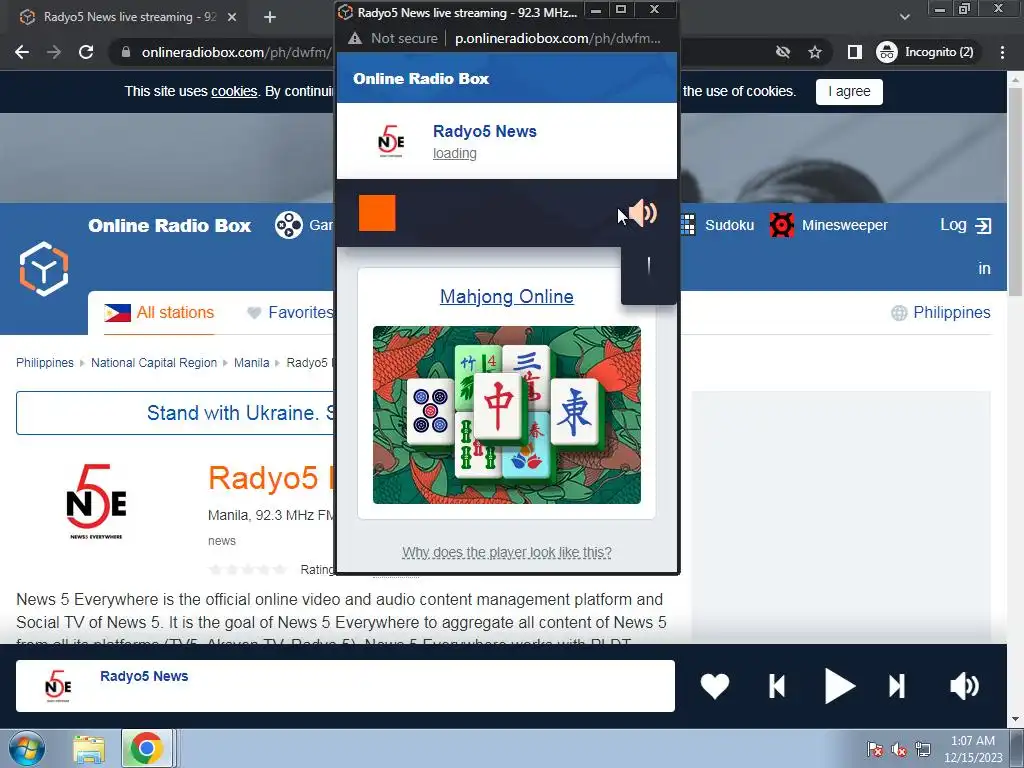Click the 'loading' status text in popup
This screenshot has width=1024, height=768.
coord(455,153)
